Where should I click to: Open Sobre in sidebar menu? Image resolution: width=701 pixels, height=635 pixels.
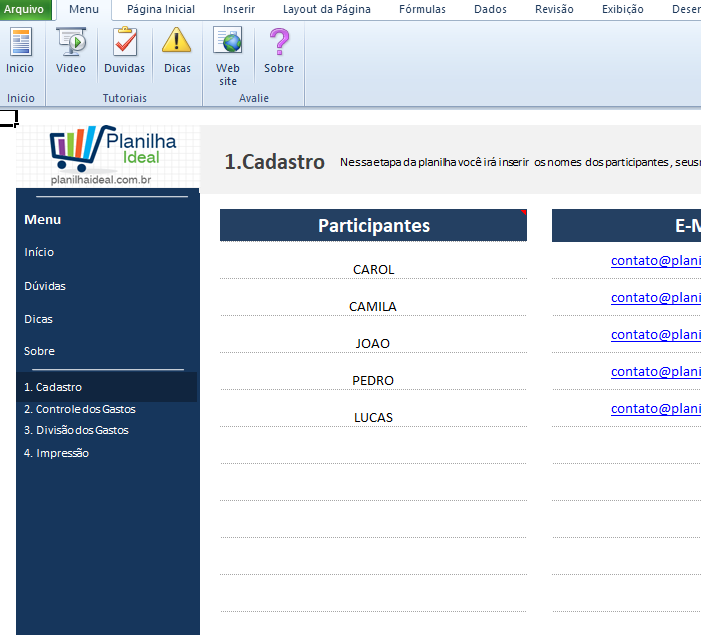pyautogui.click(x=39, y=351)
